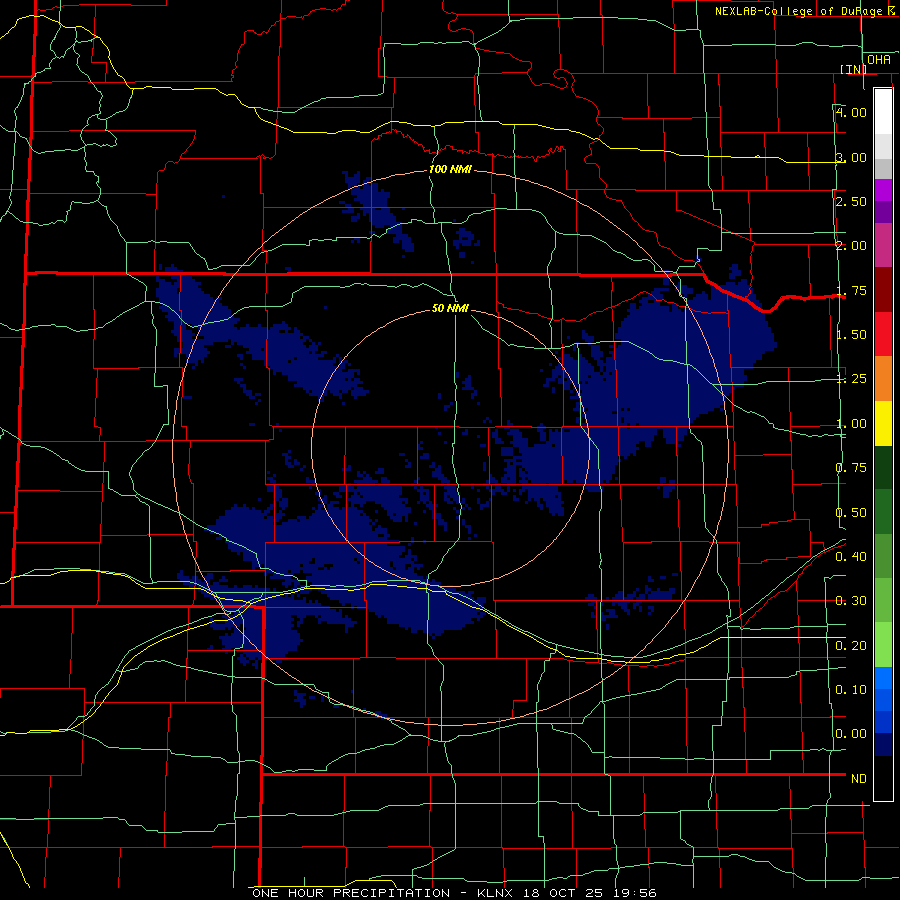Click the OHA product code label
900x900 pixels.
coord(879,60)
